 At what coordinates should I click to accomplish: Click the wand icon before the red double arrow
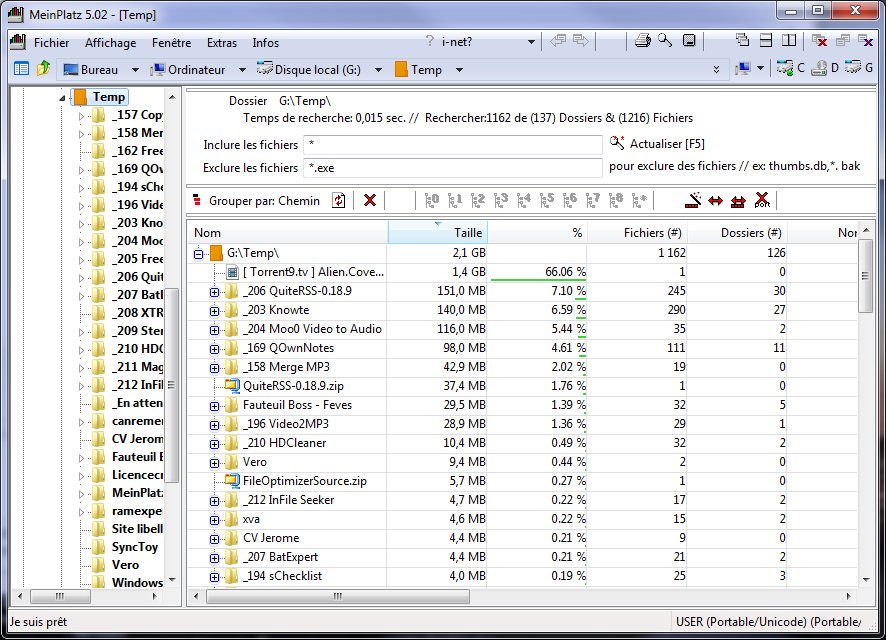point(693,200)
